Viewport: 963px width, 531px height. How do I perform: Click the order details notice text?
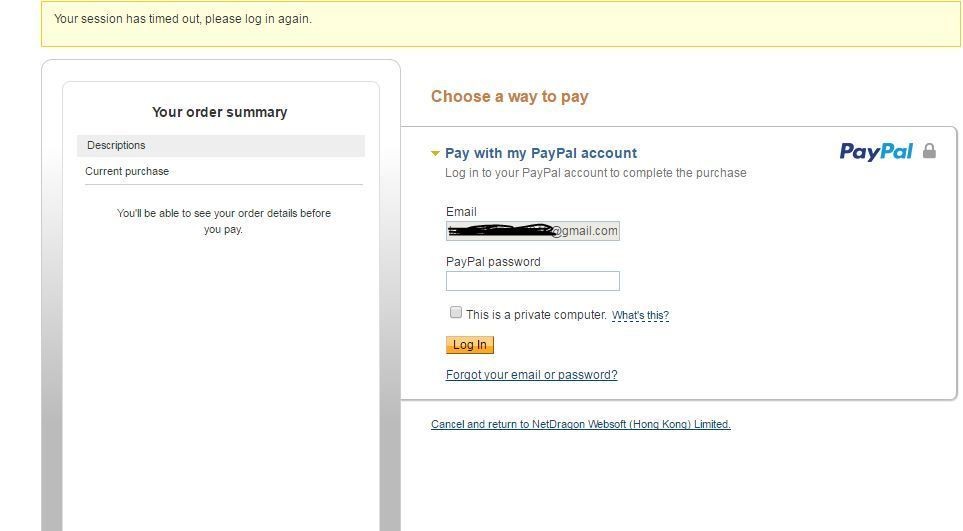(x=223, y=221)
